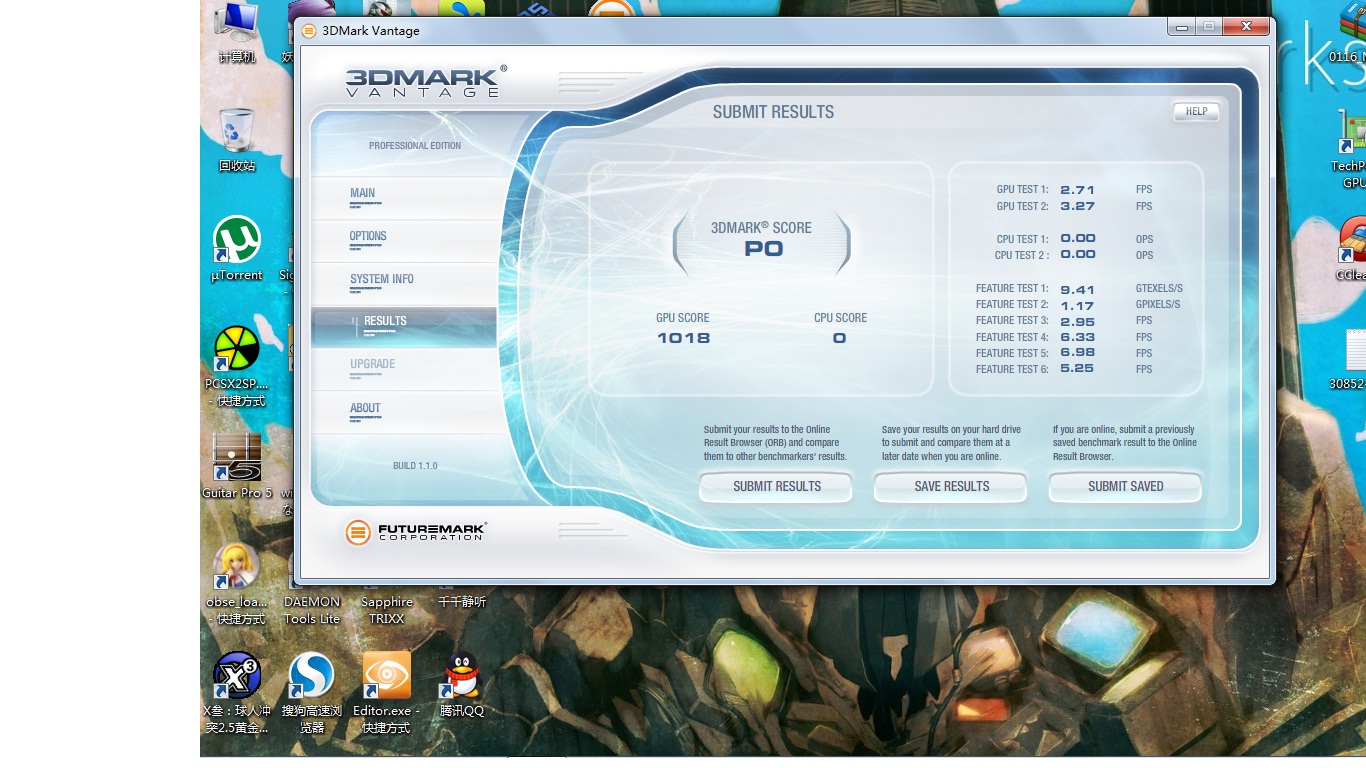The image size is (1366, 768).
Task: Click the UPGRADE sidebar entry
Action: (x=404, y=369)
